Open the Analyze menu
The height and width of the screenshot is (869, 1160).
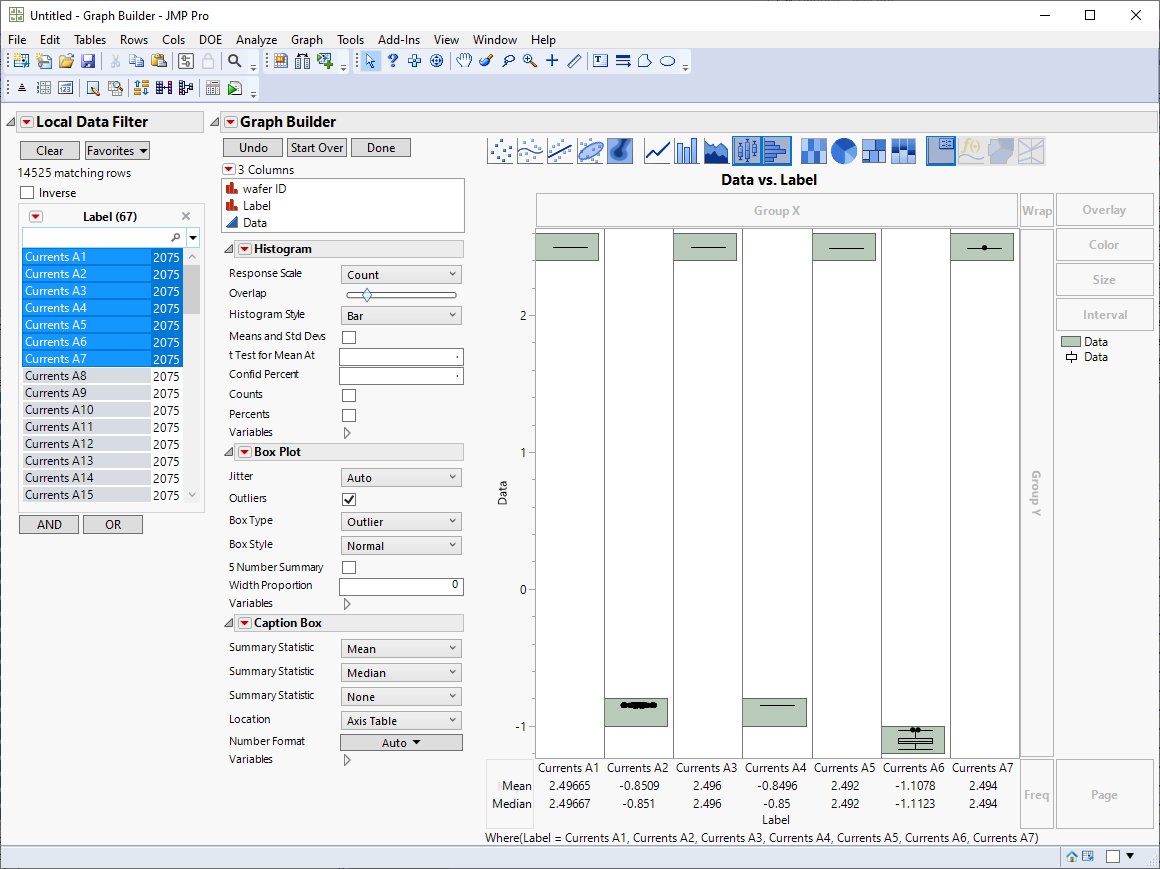pyautogui.click(x=256, y=40)
